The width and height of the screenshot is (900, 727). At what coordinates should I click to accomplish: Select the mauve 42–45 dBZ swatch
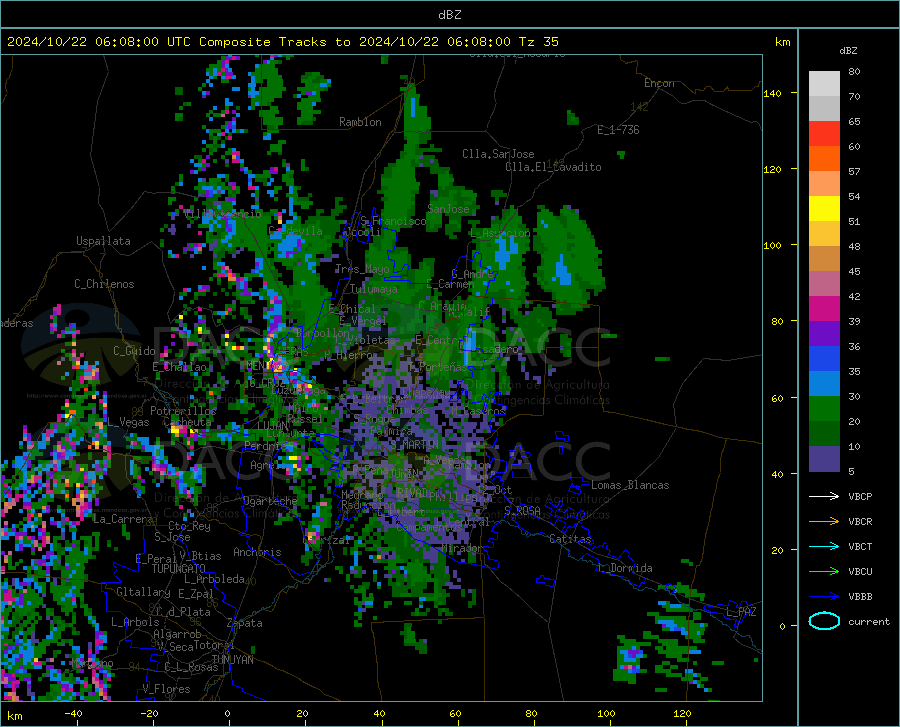tap(824, 283)
